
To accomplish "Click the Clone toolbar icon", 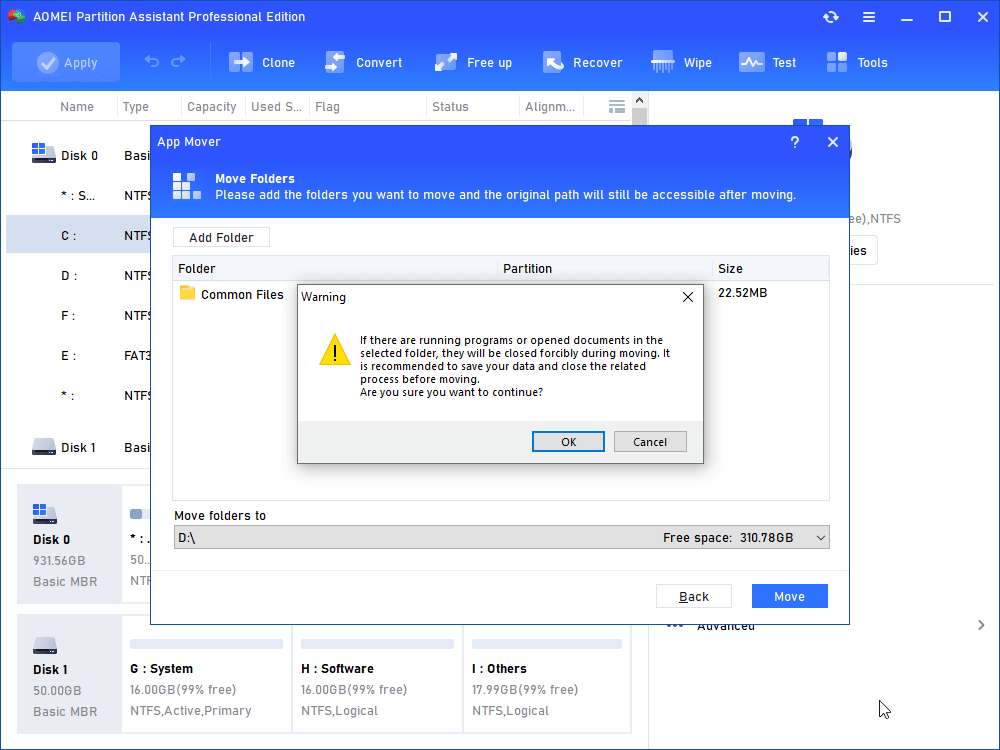I will click(x=242, y=62).
